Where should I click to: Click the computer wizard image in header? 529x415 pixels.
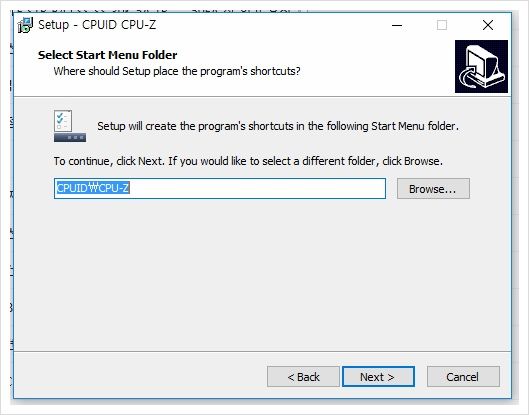(x=481, y=66)
